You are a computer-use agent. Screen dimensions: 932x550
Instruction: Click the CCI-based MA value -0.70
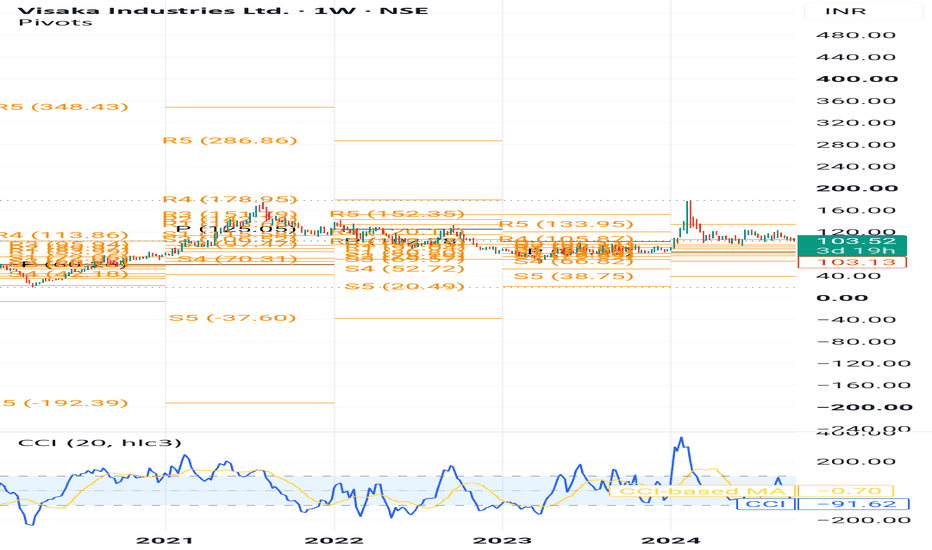[x=845, y=491]
